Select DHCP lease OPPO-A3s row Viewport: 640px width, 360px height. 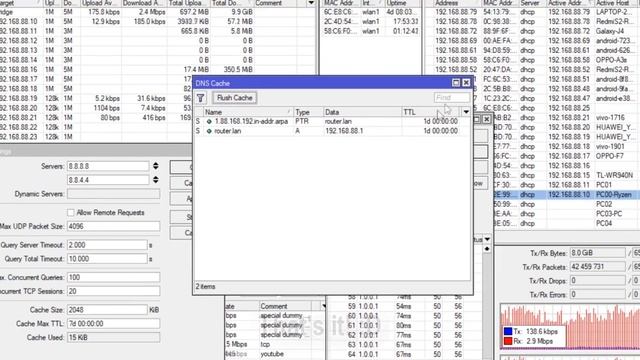click(532, 60)
